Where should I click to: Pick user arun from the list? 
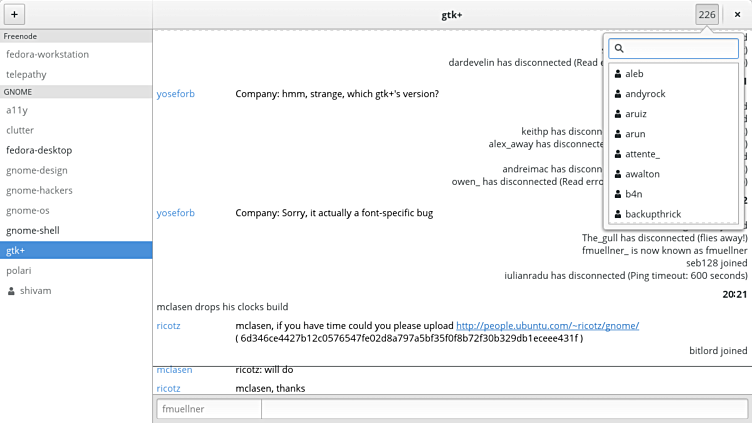pyautogui.click(x=635, y=134)
